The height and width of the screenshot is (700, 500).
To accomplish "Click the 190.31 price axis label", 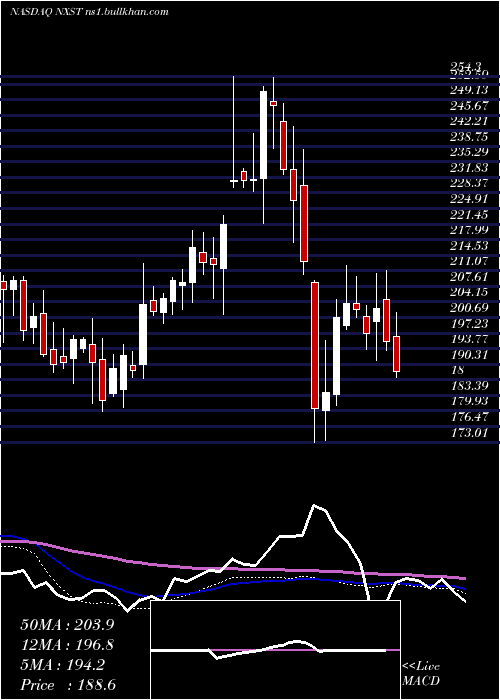I will pos(468,354).
